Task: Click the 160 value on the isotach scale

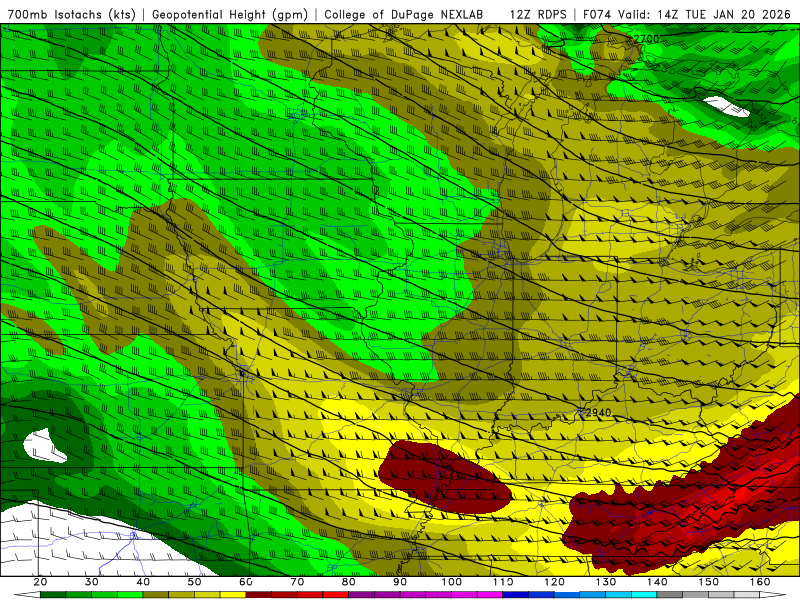Action: (760, 582)
